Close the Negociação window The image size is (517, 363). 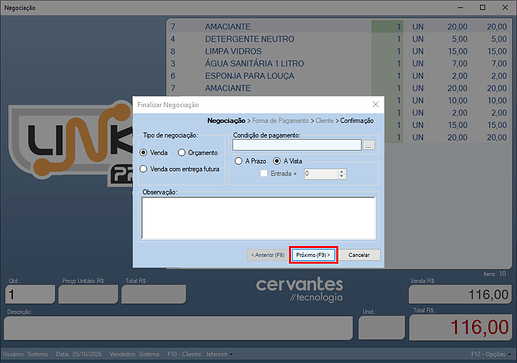pyautogui.click(x=505, y=7)
